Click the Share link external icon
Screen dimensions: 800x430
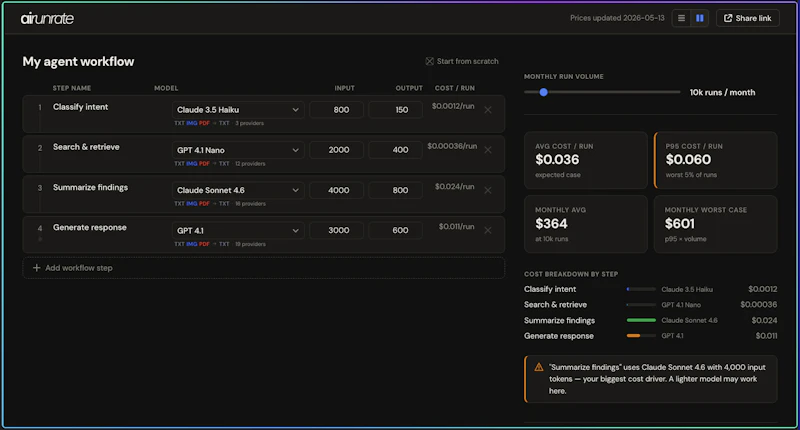click(728, 18)
